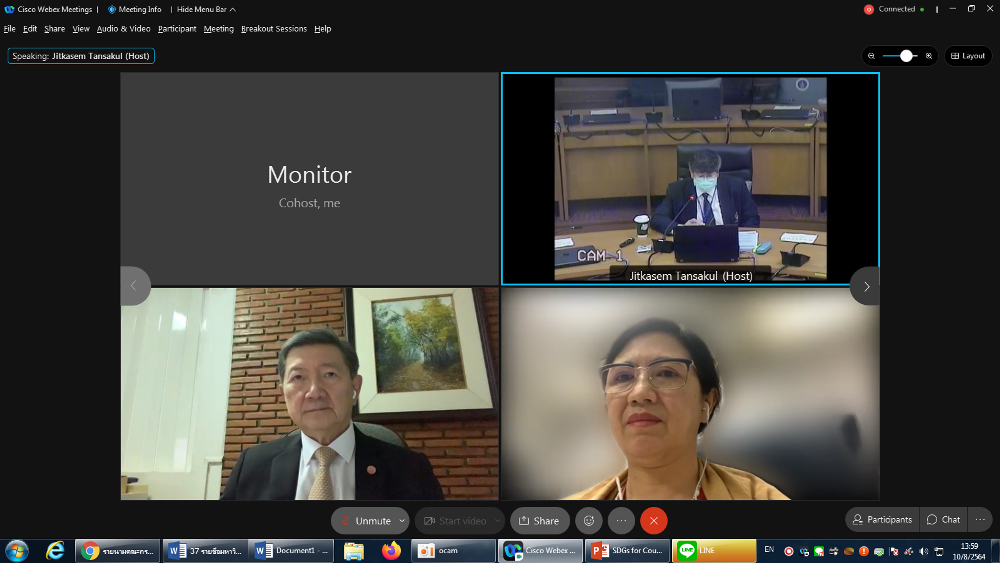Open the reactions emoji button
The image size is (1000, 563).
click(589, 520)
